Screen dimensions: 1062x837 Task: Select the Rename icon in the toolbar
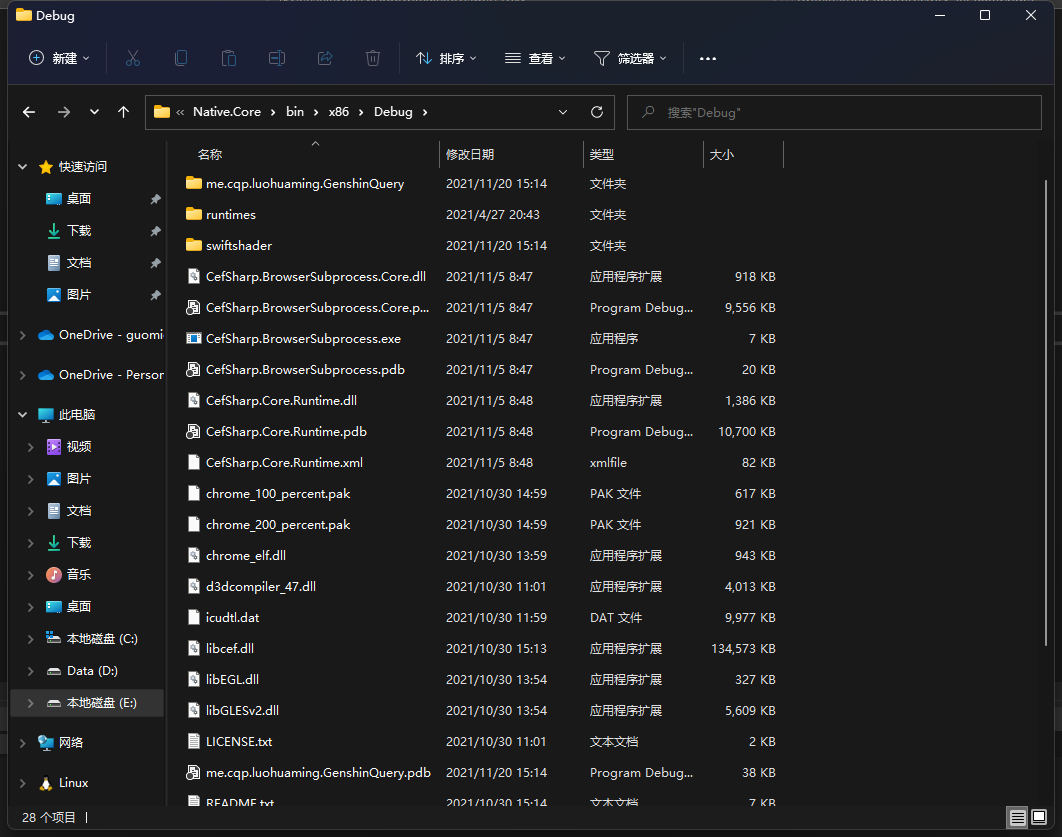[277, 58]
